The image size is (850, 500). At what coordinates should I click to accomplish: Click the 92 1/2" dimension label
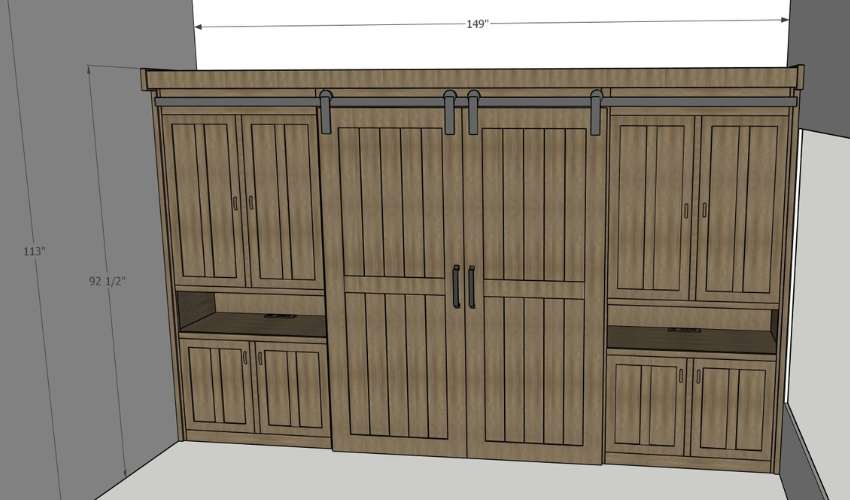109,282
